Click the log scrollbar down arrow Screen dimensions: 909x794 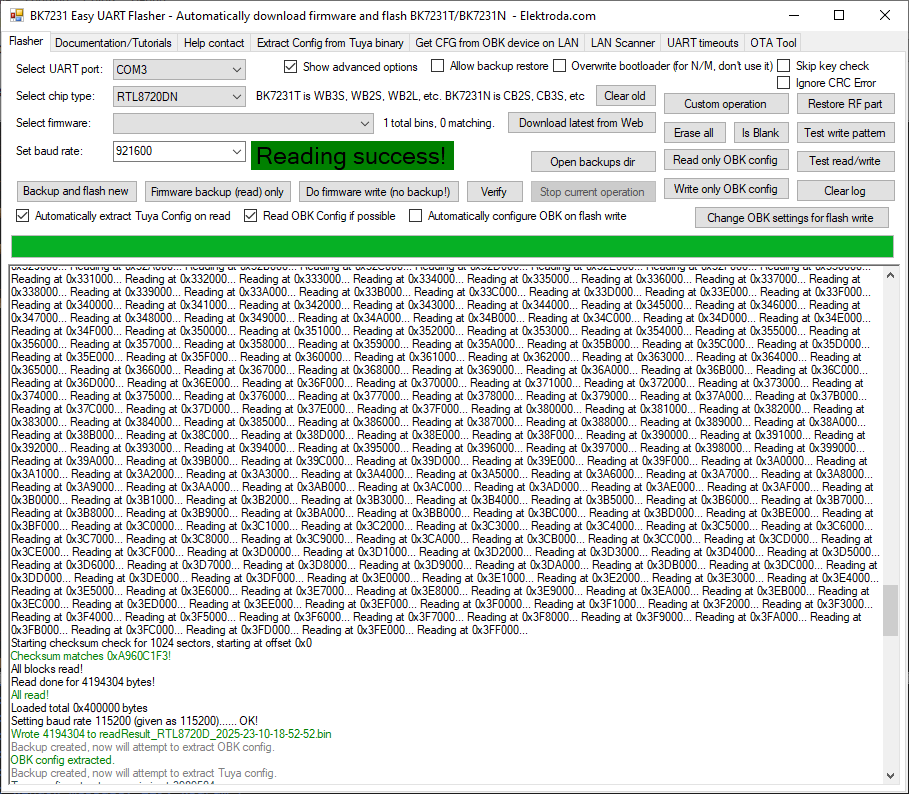890,775
